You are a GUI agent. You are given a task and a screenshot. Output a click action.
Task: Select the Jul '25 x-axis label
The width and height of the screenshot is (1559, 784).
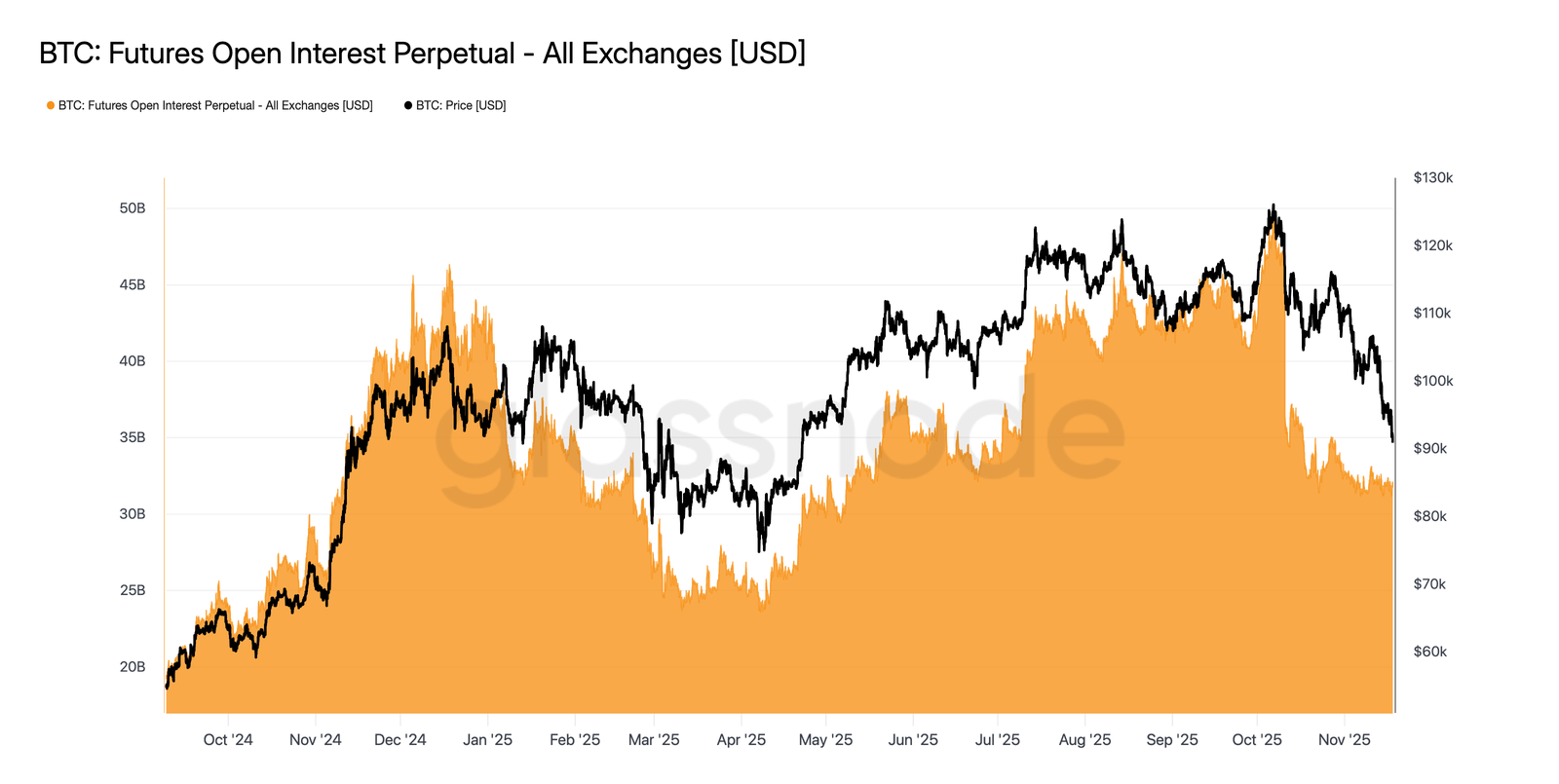998,740
